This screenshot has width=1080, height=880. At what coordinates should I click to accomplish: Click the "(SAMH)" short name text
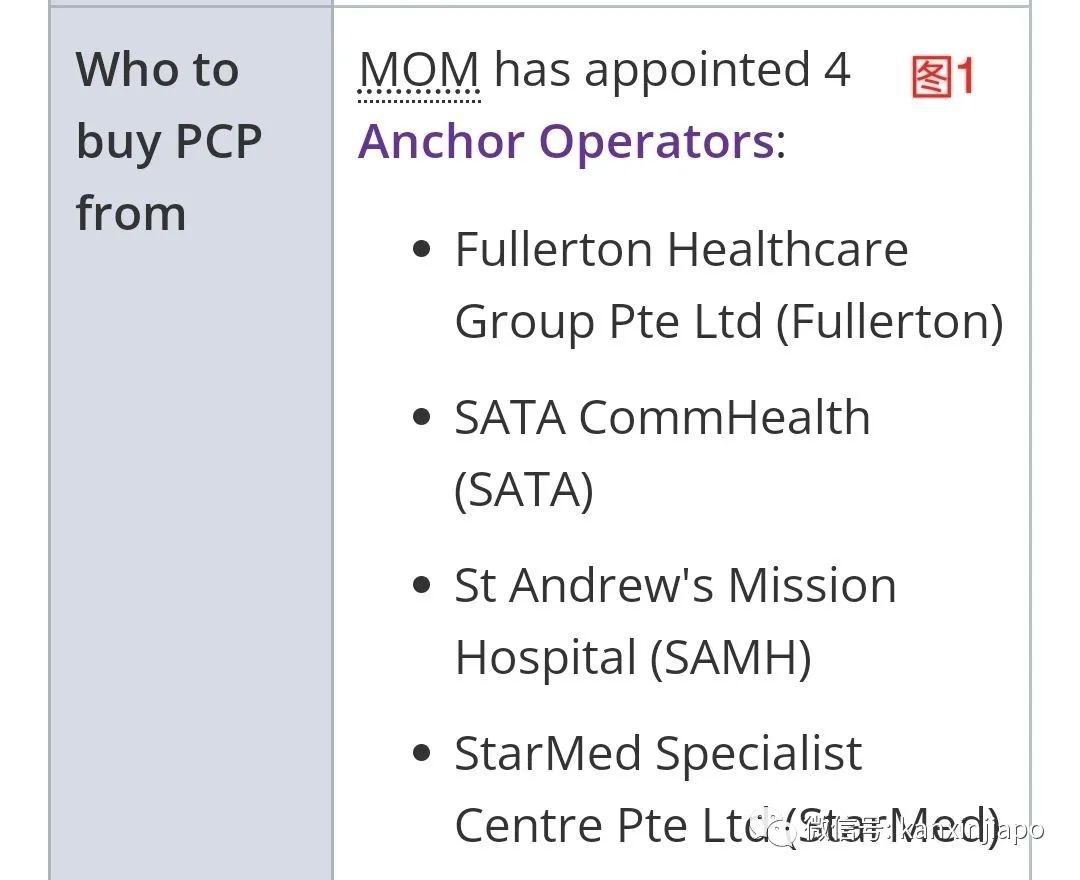(730, 658)
